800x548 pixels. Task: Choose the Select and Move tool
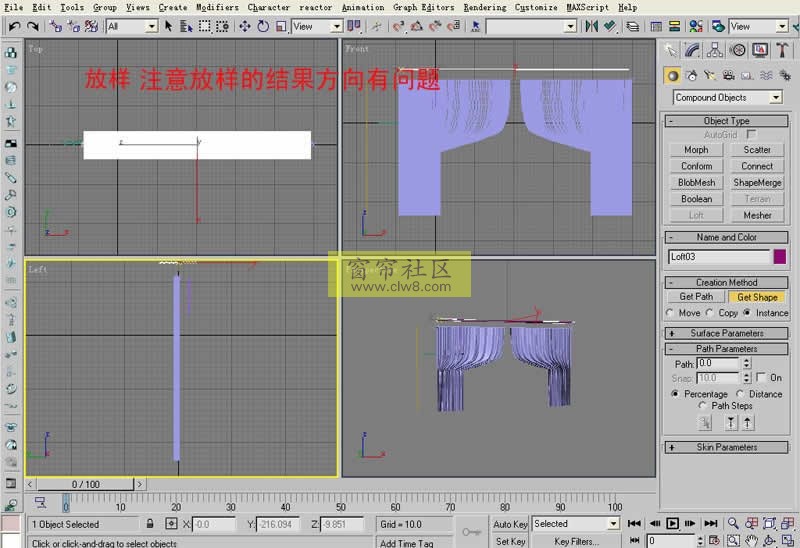(245, 26)
